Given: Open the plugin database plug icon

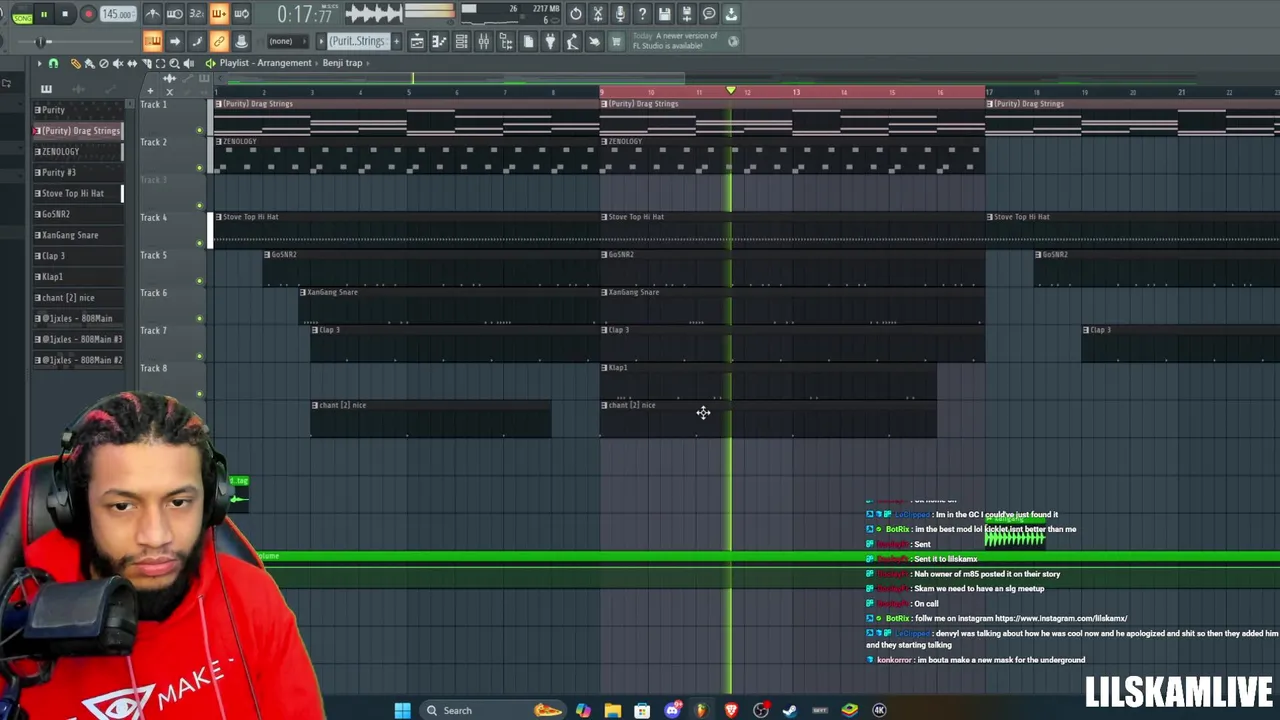Looking at the screenshot, I should (550, 41).
